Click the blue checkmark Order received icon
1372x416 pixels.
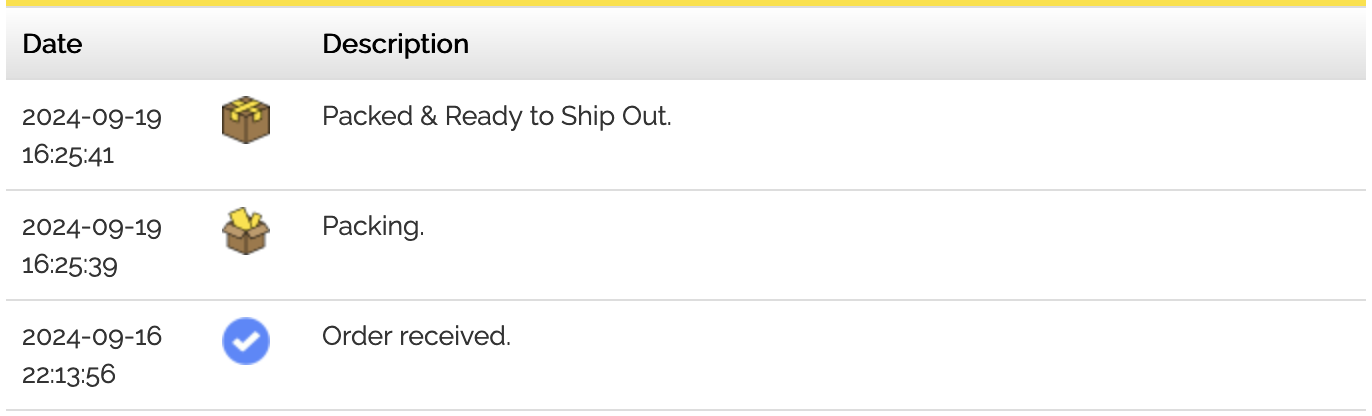click(246, 342)
